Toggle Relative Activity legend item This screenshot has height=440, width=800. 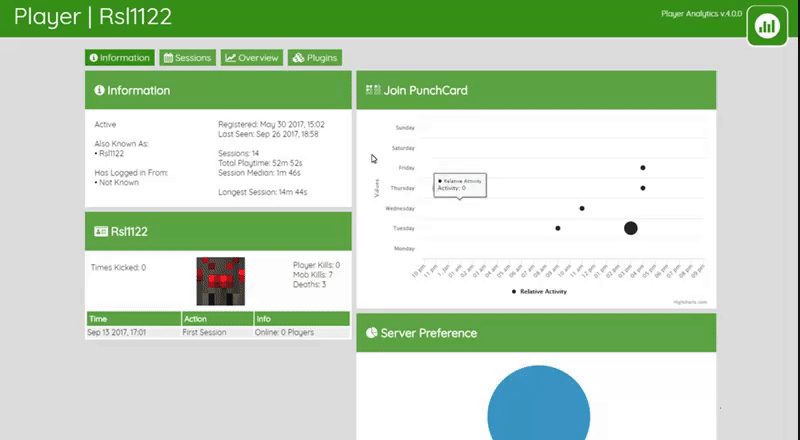tap(539, 291)
